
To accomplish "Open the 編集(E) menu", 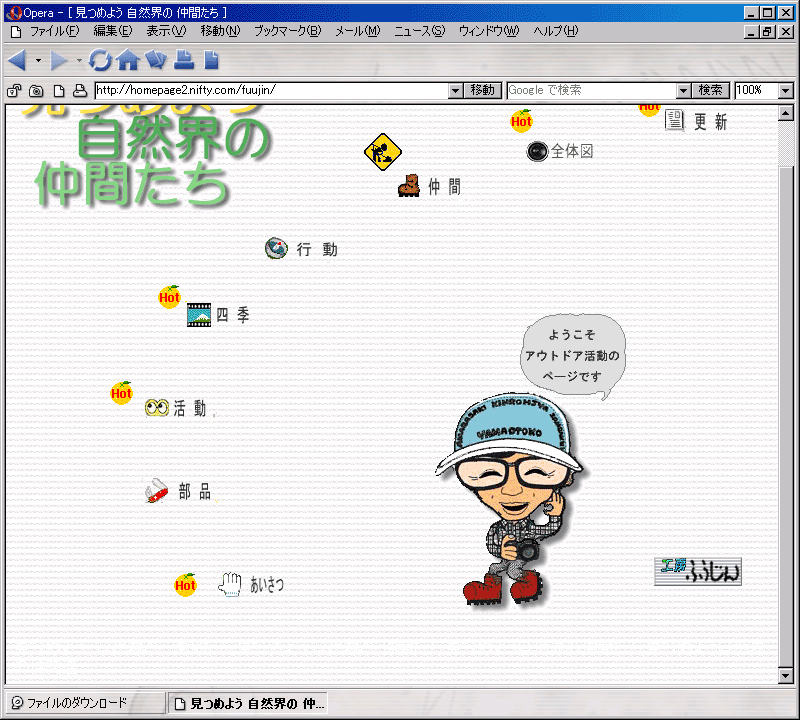I will [x=113, y=32].
